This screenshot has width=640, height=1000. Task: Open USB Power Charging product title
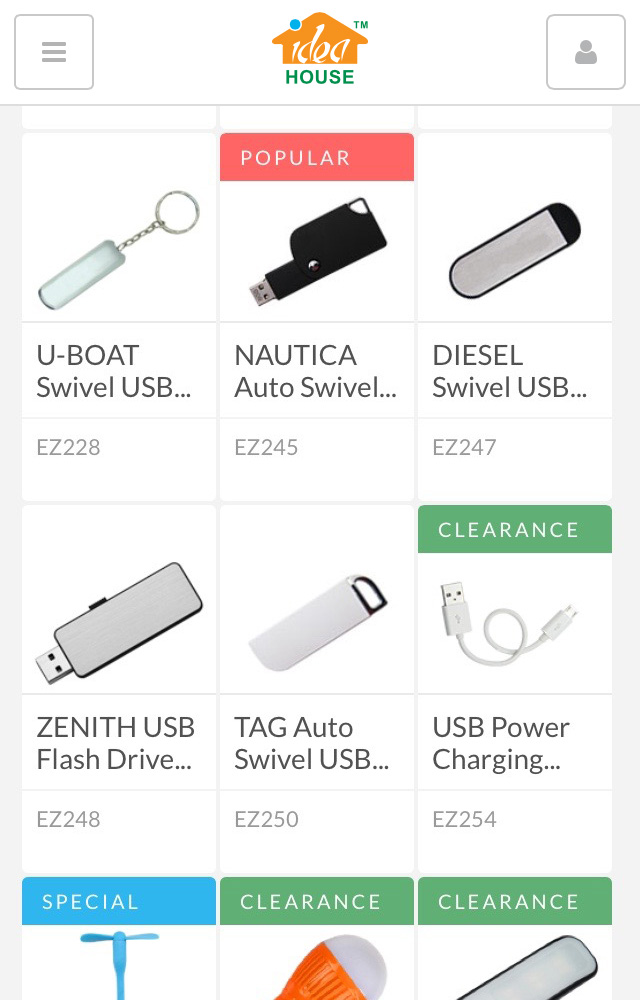(501, 743)
